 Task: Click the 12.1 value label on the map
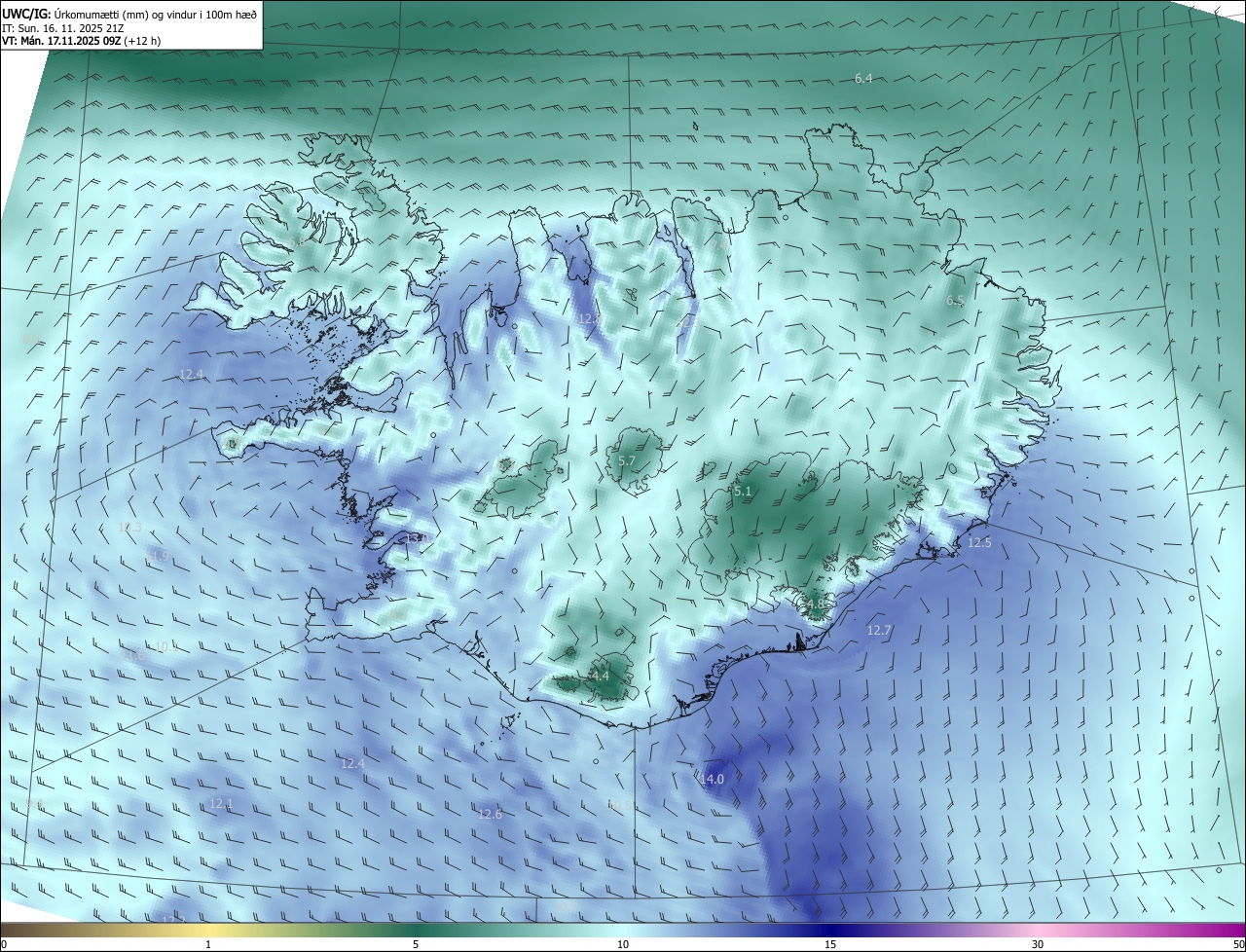coord(221,803)
